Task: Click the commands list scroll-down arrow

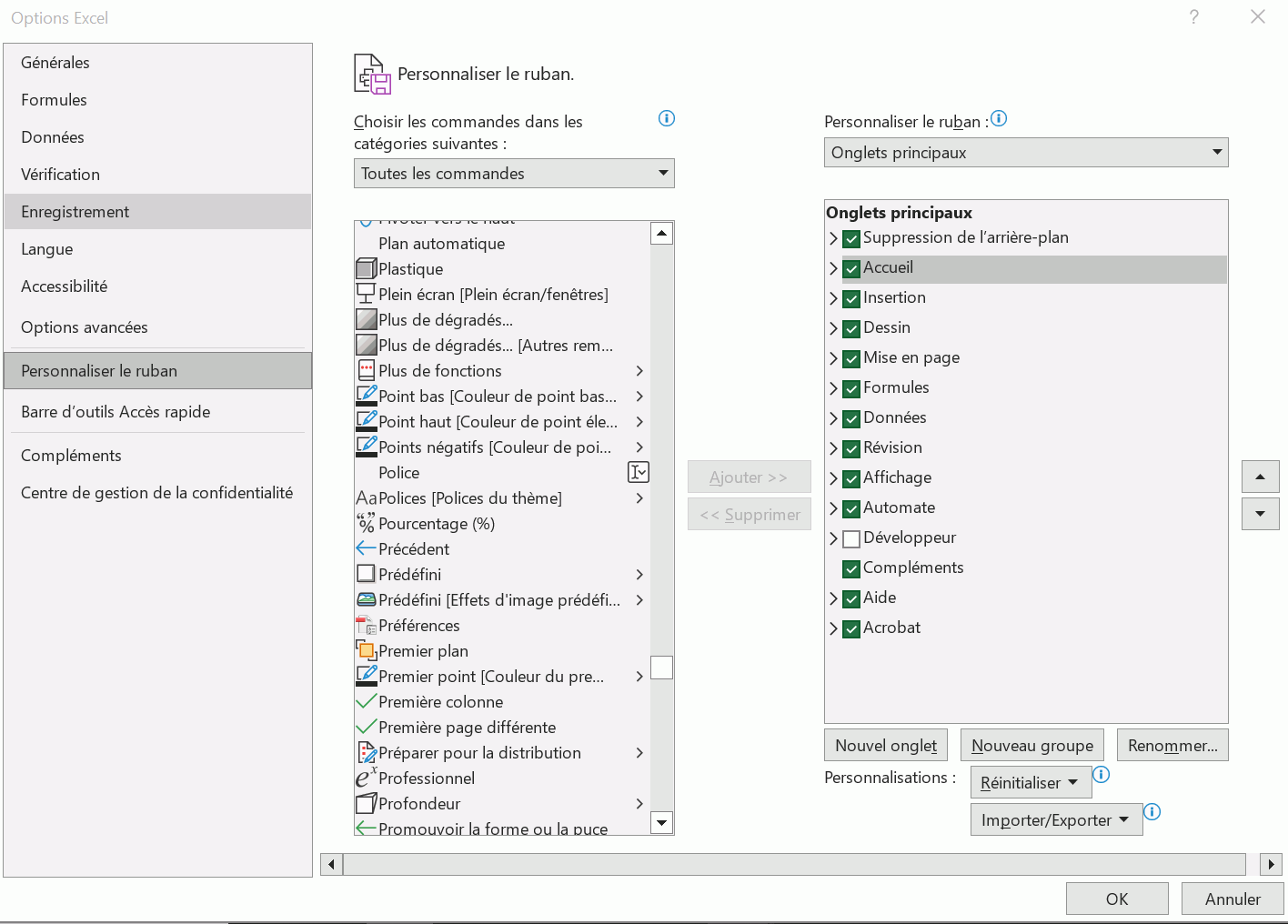Action: (x=662, y=823)
